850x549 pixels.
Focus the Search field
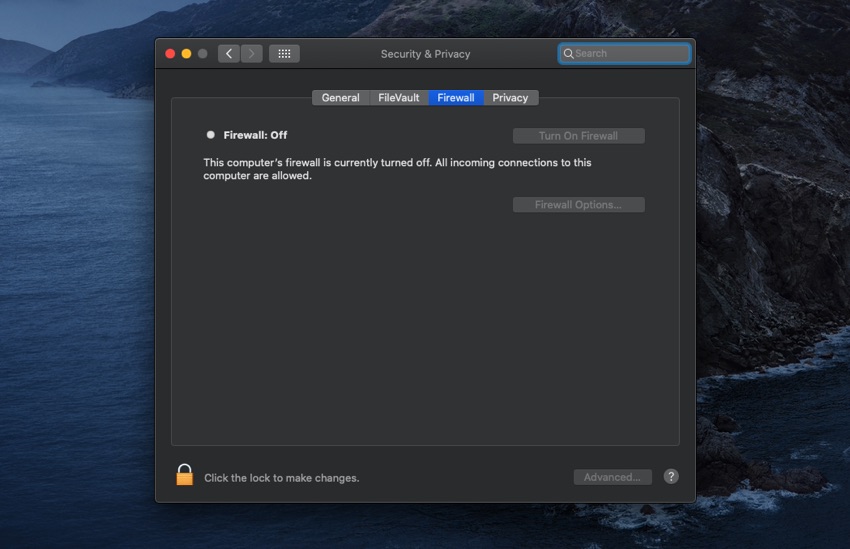[x=624, y=54]
